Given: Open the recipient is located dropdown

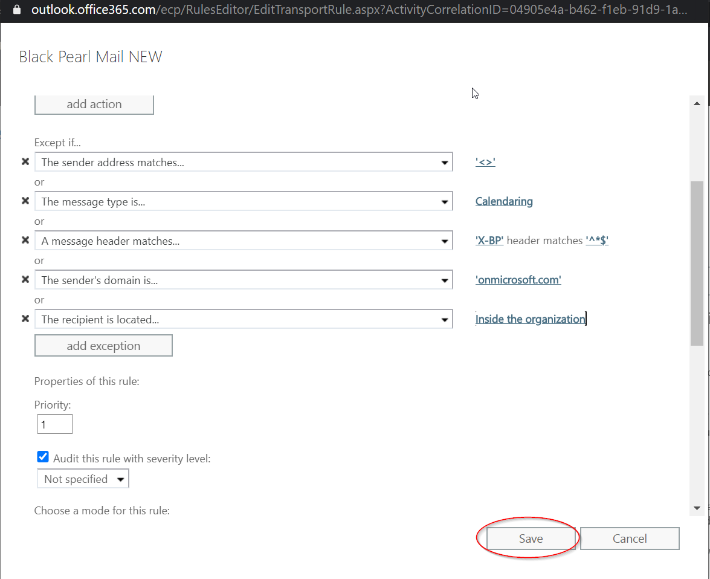Looking at the screenshot, I should point(444,319).
